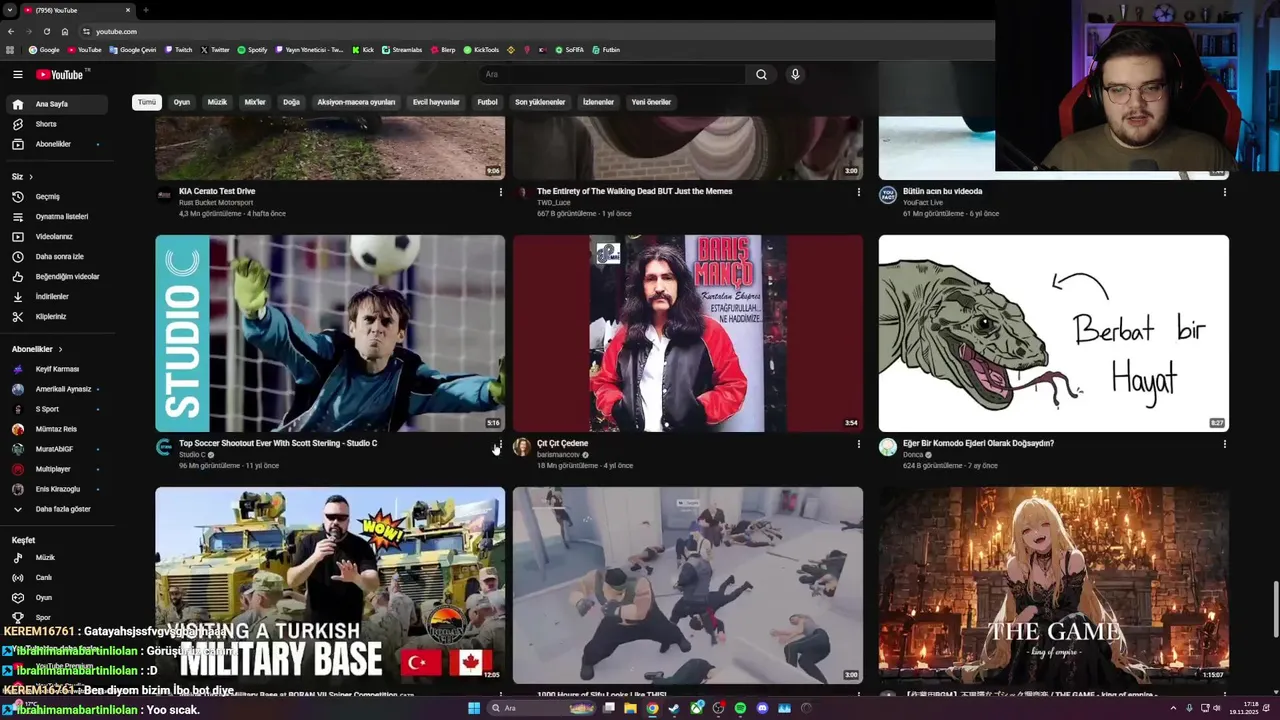Expand Daha fazla göster subscriptions
The height and width of the screenshot is (720, 1280).
coord(57,509)
